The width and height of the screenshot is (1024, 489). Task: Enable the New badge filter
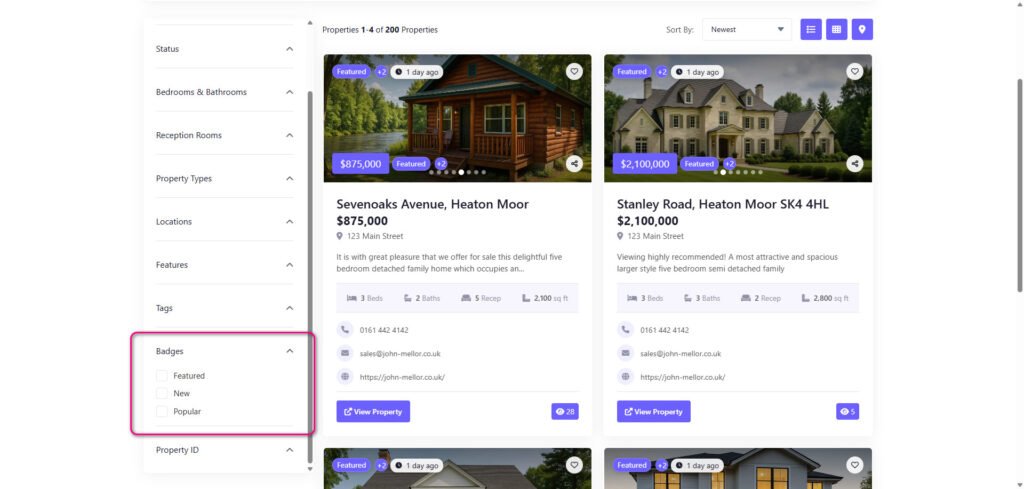[162, 394]
